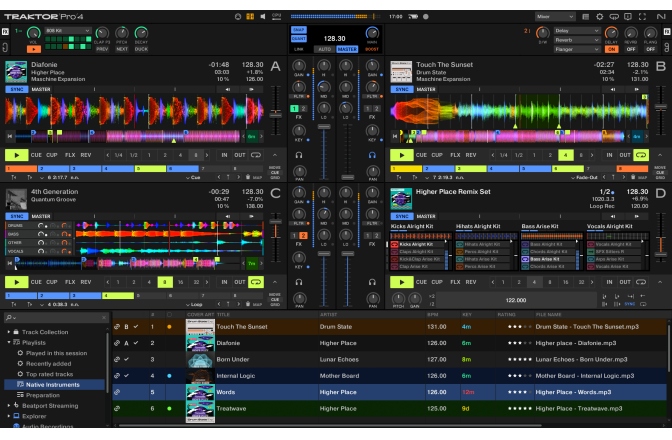
Task: Open the Preferences gear icon
Action: point(600,17)
